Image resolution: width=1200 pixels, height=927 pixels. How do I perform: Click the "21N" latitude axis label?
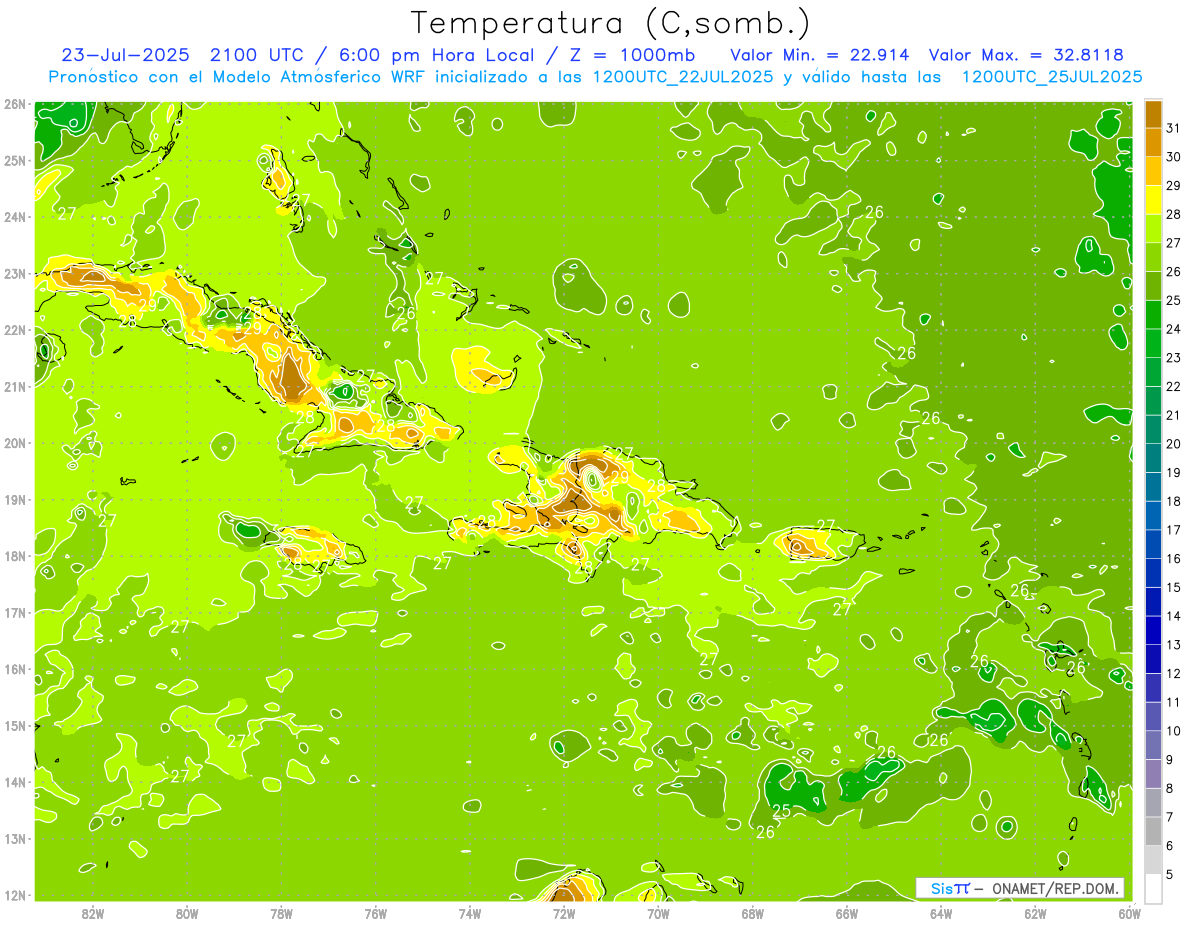[x=14, y=387]
